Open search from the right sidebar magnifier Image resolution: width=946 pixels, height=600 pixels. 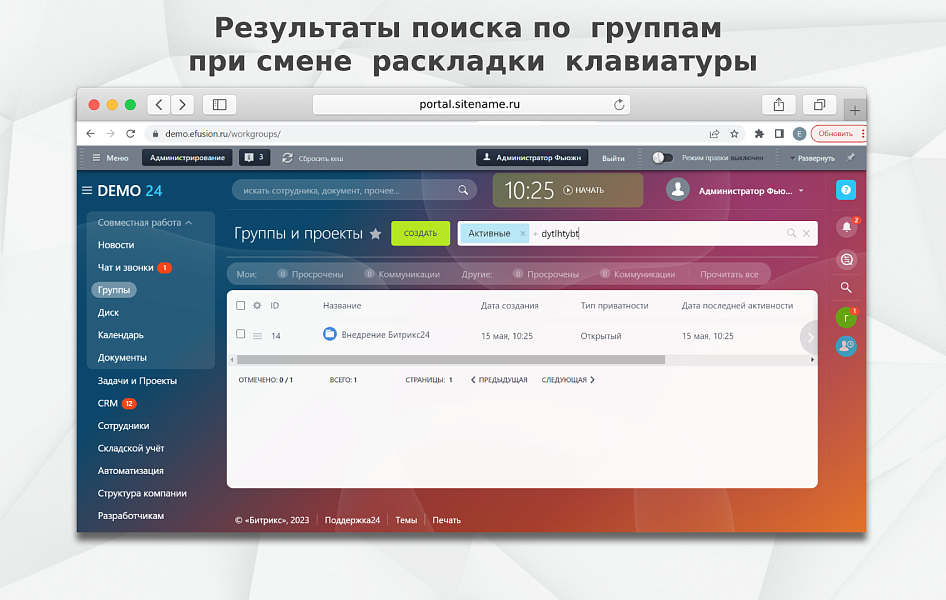(x=846, y=287)
